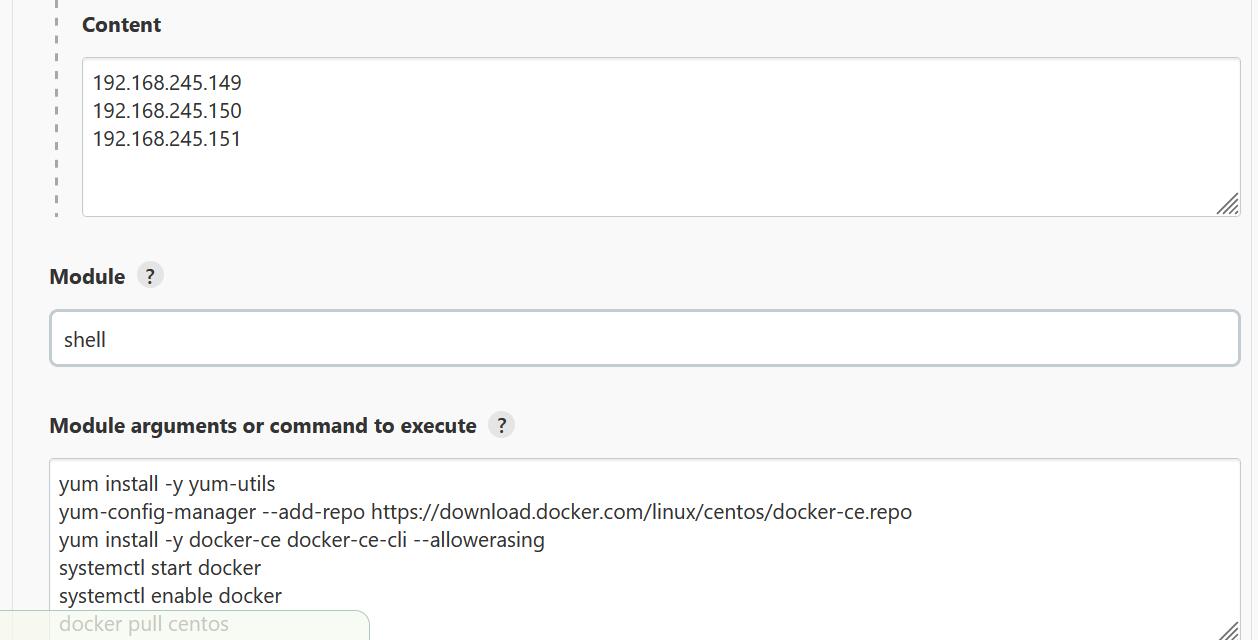The image size is (1258, 640).
Task: Place cursor on the 192.168.245.150 line
Action: pyautogui.click(x=167, y=111)
